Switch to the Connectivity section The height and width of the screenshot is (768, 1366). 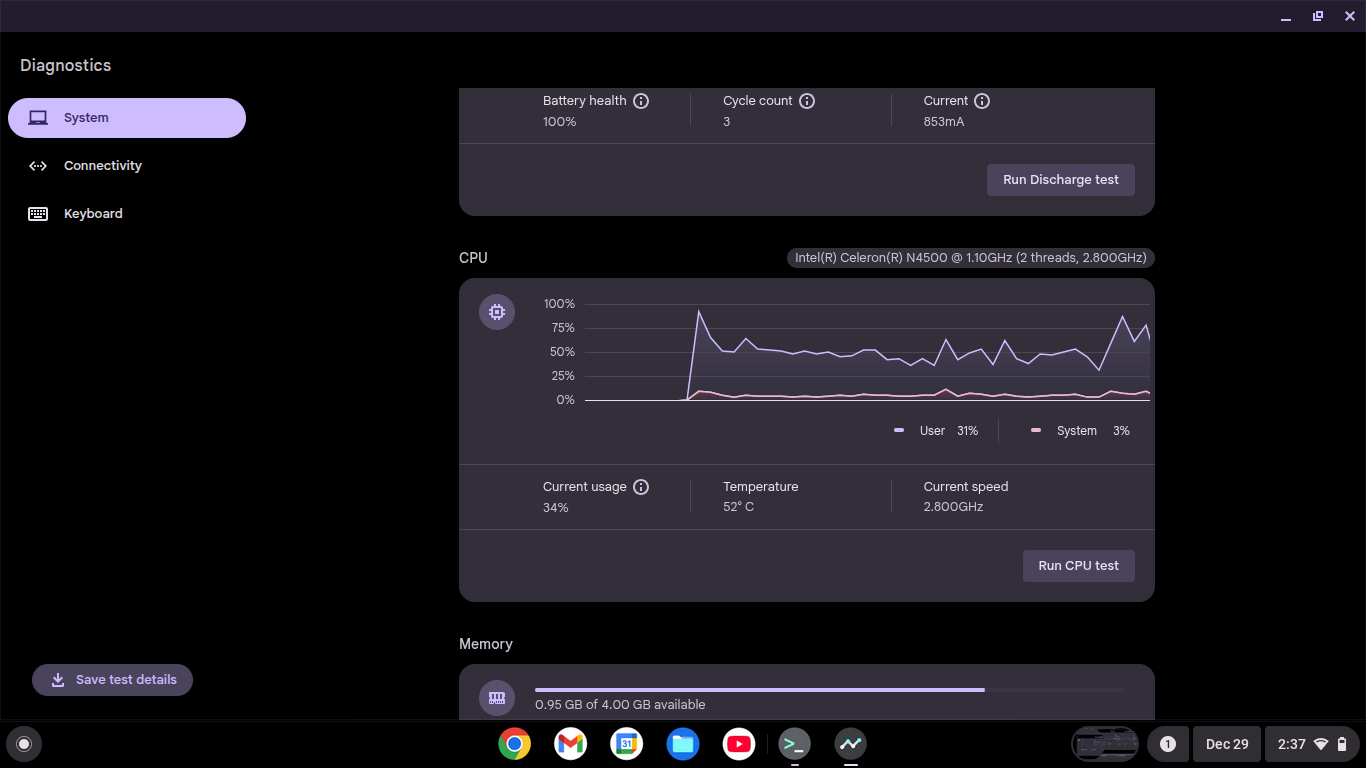tap(103, 166)
